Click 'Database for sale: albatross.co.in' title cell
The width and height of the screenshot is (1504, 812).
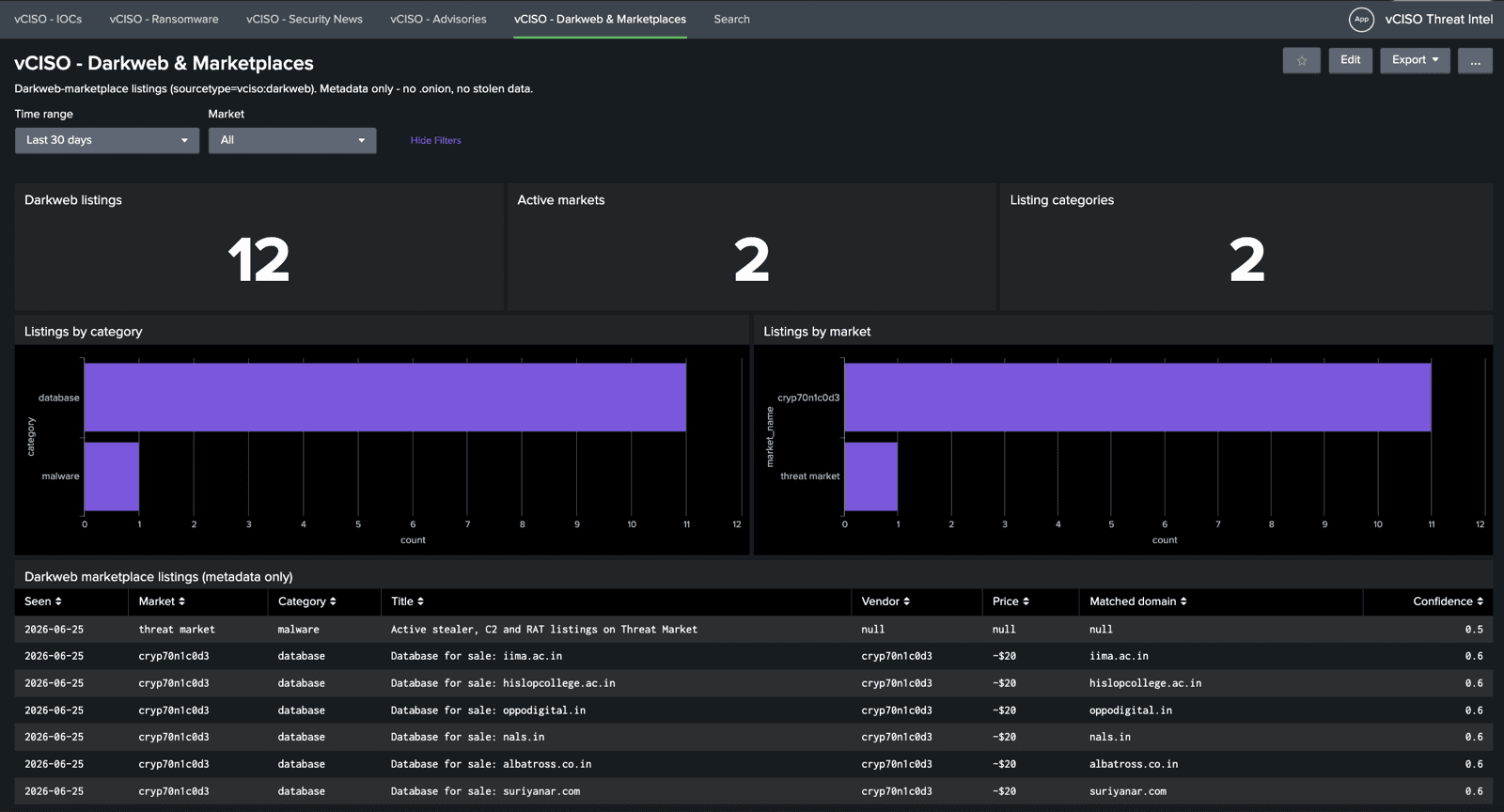point(491,764)
